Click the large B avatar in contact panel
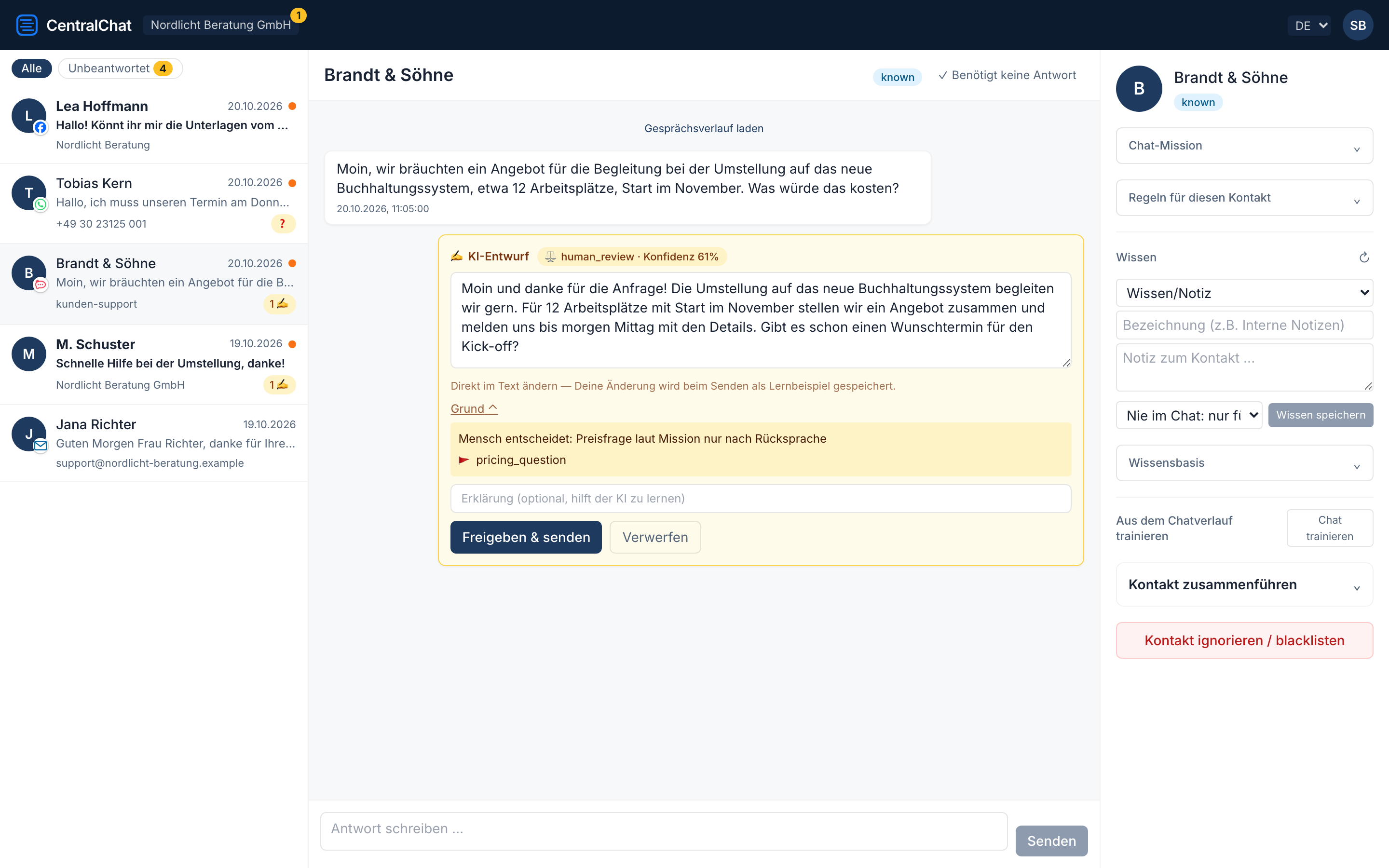The width and height of the screenshot is (1389, 868). click(1139, 88)
